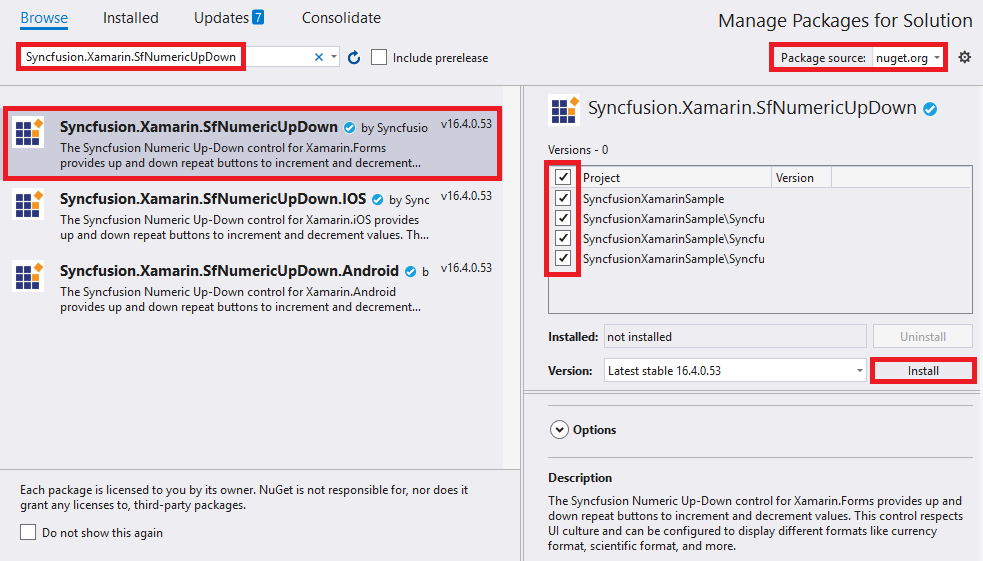Image resolution: width=983 pixels, height=561 pixels.
Task: Open the Updates tab
Action: 229,18
